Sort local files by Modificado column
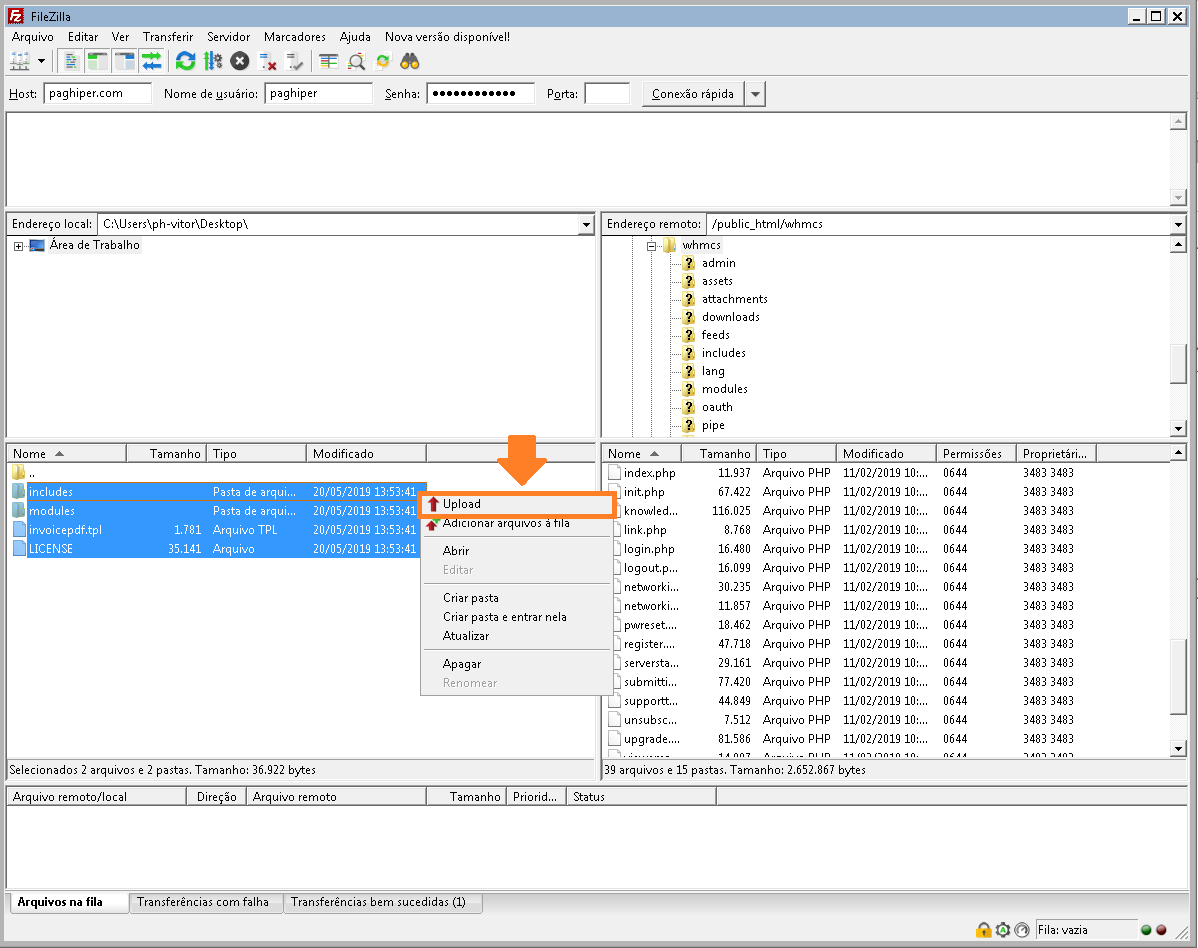 pos(366,454)
